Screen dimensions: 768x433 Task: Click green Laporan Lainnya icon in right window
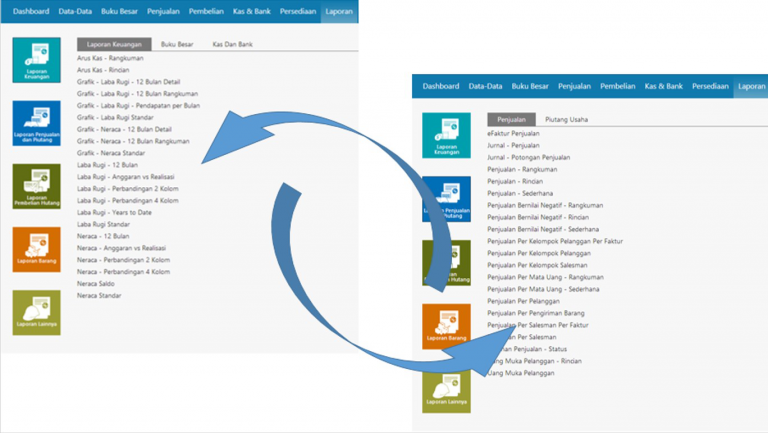click(446, 389)
